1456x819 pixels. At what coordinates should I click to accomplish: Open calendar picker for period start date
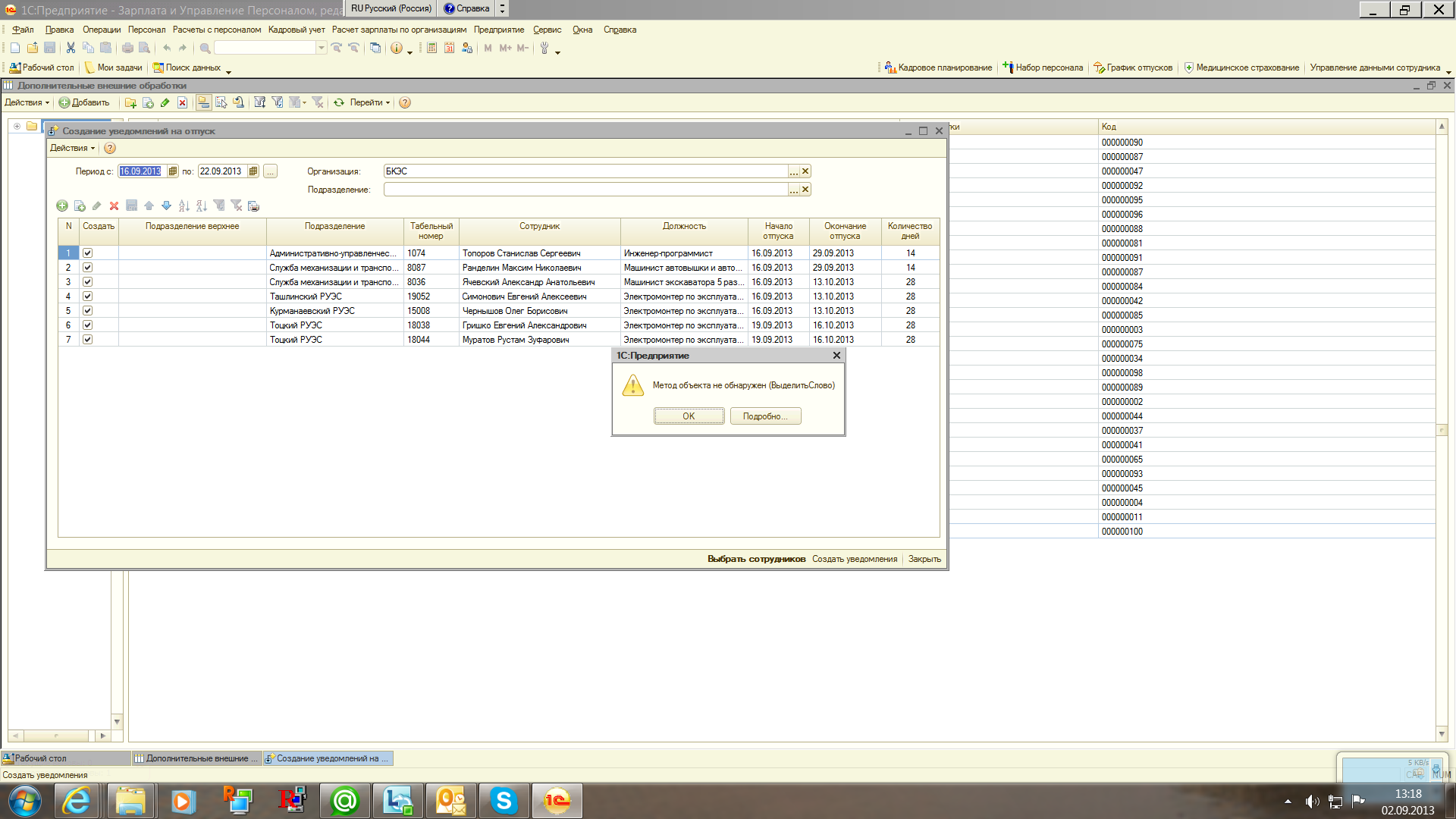click(173, 171)
